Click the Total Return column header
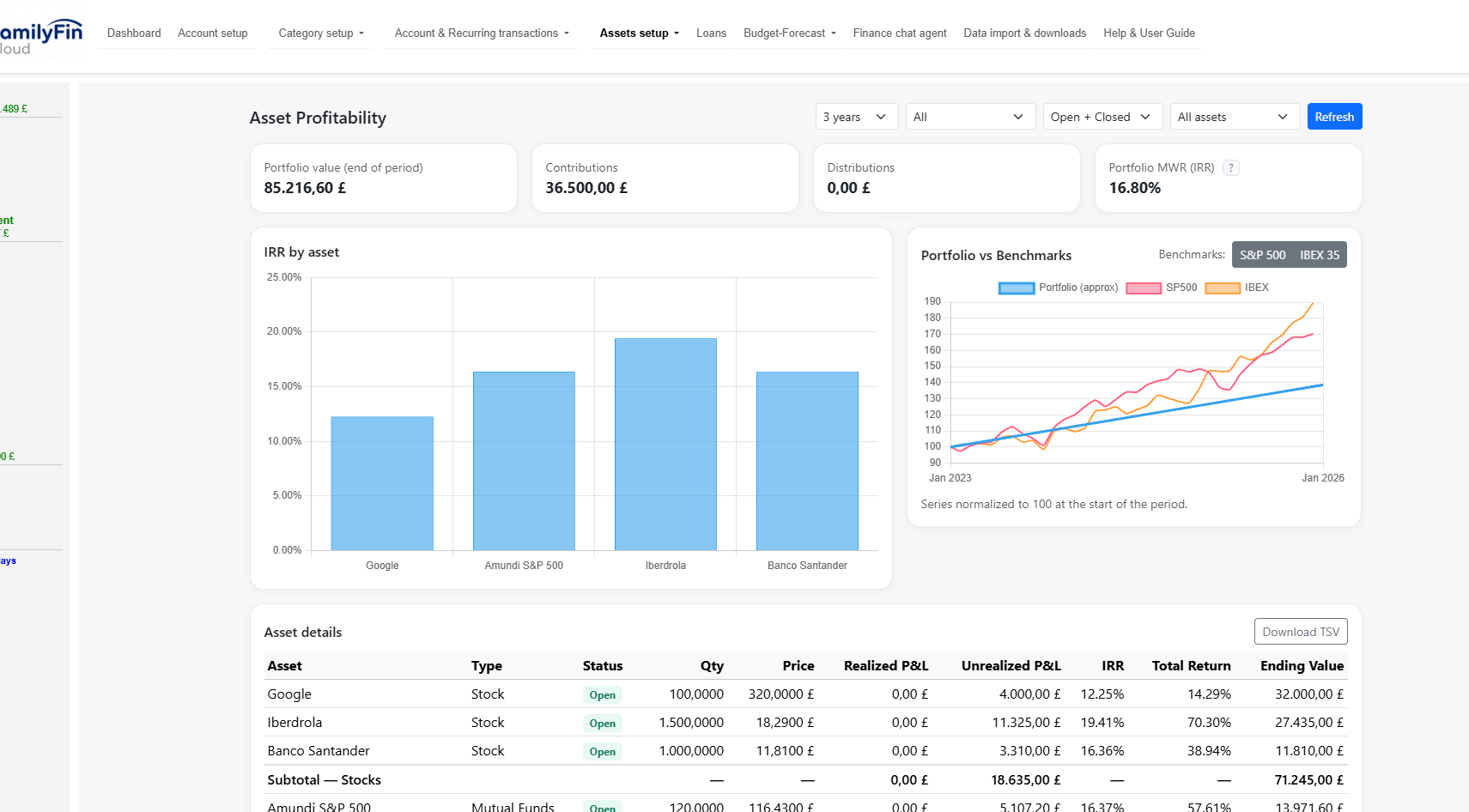The image size is (1469, 812). (1191, 666)
